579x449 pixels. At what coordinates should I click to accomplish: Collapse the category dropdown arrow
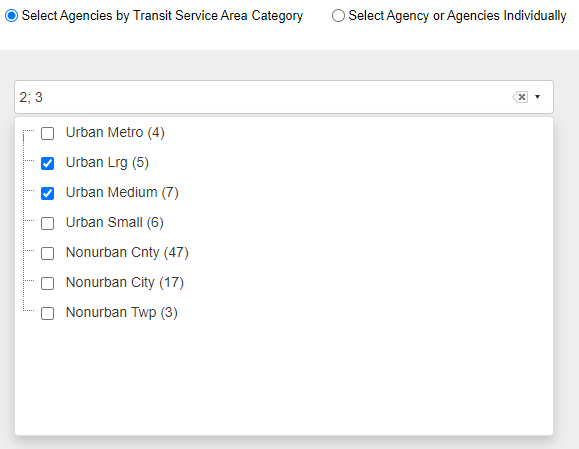(538, 97)
